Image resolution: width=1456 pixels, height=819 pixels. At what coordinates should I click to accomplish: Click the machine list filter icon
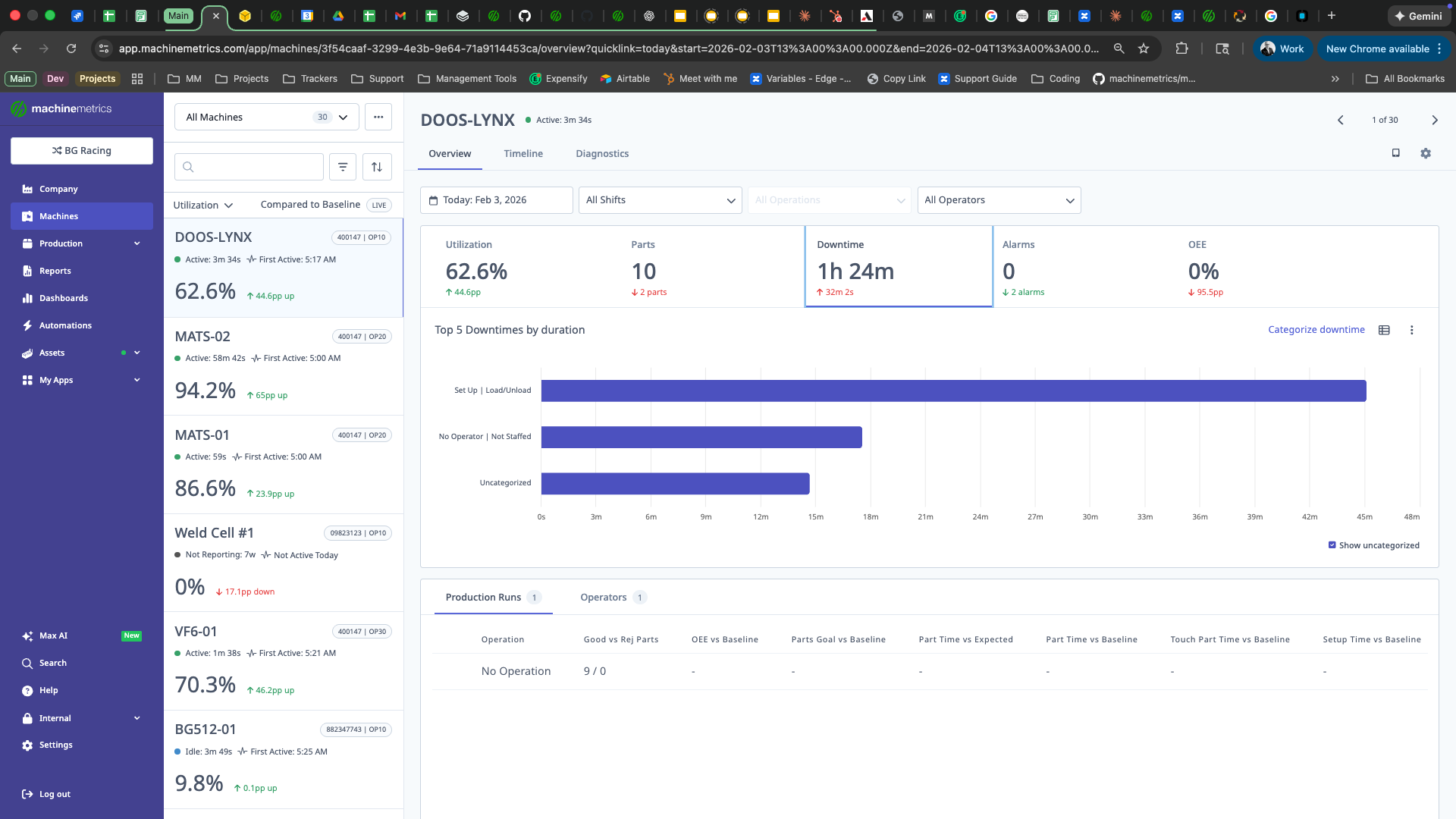tap(343, 167)
